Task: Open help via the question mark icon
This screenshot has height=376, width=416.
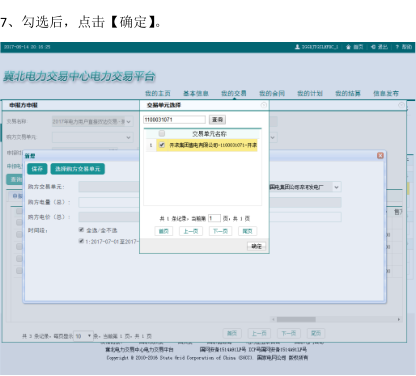Action: 397,47
